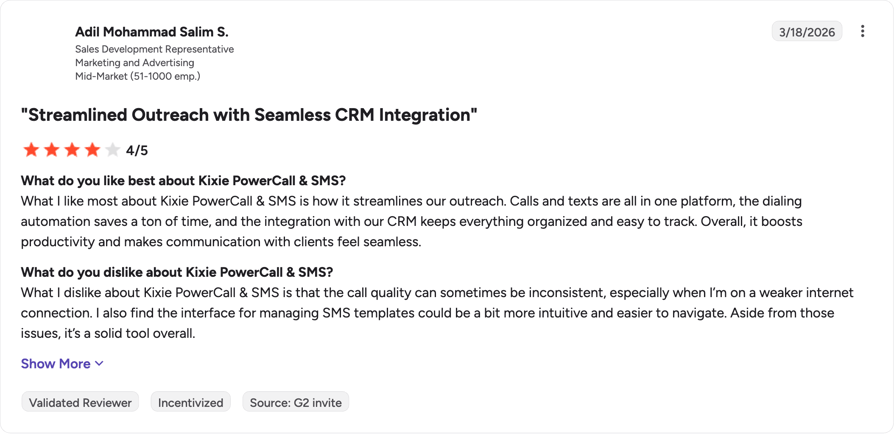The width and height of the screenshot is (894, 434).
Task: Click the 'What do you dislike' heading
Action: [177, 271]
